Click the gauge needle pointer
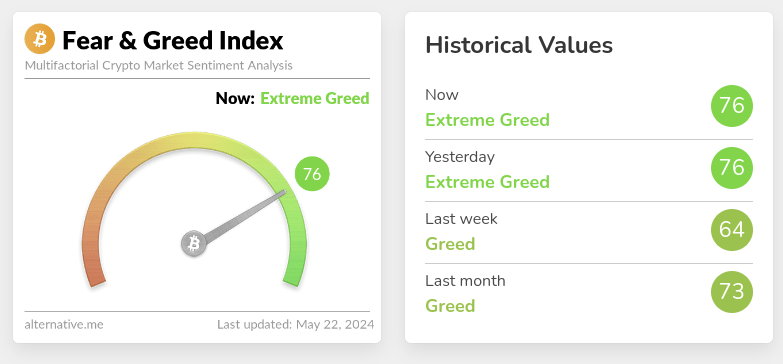The width and height of the screenshot is (783, 364). (x=245, y=217)
